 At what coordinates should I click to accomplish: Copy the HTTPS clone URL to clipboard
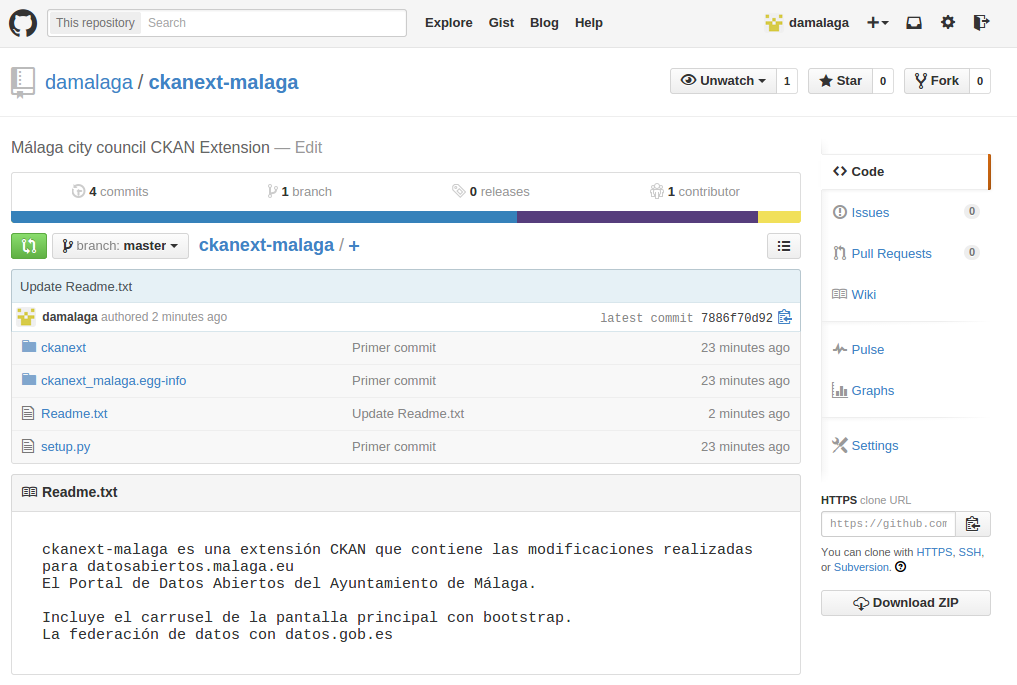click(x=973, y=523)
